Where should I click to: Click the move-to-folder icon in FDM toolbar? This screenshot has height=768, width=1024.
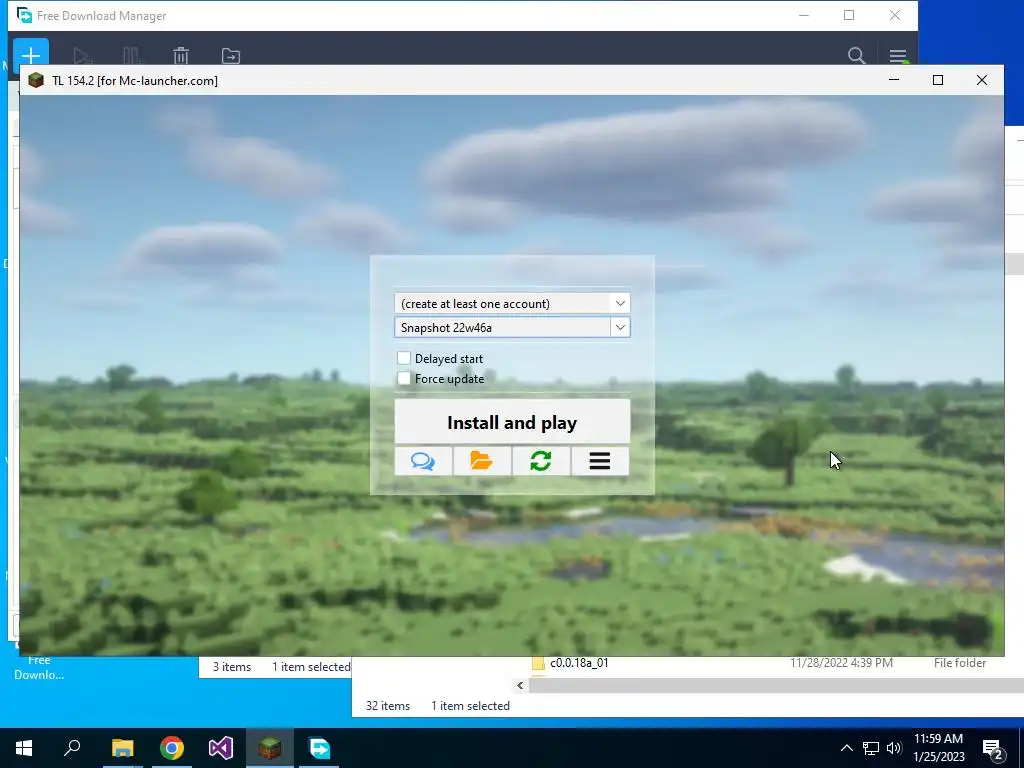click(231, 56)
